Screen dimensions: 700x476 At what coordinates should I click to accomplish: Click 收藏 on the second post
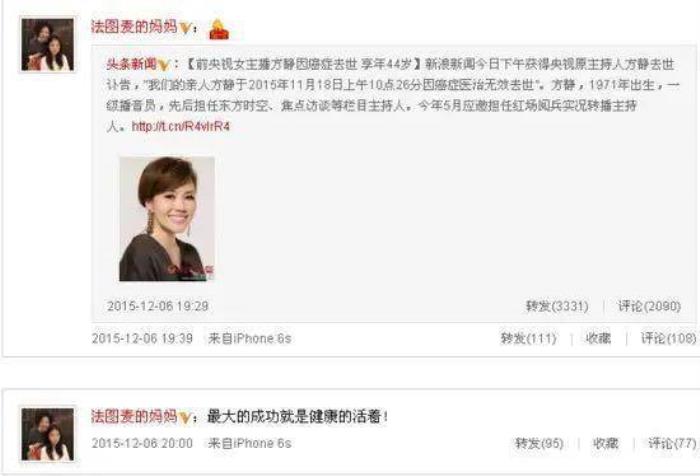click(605, 443)
